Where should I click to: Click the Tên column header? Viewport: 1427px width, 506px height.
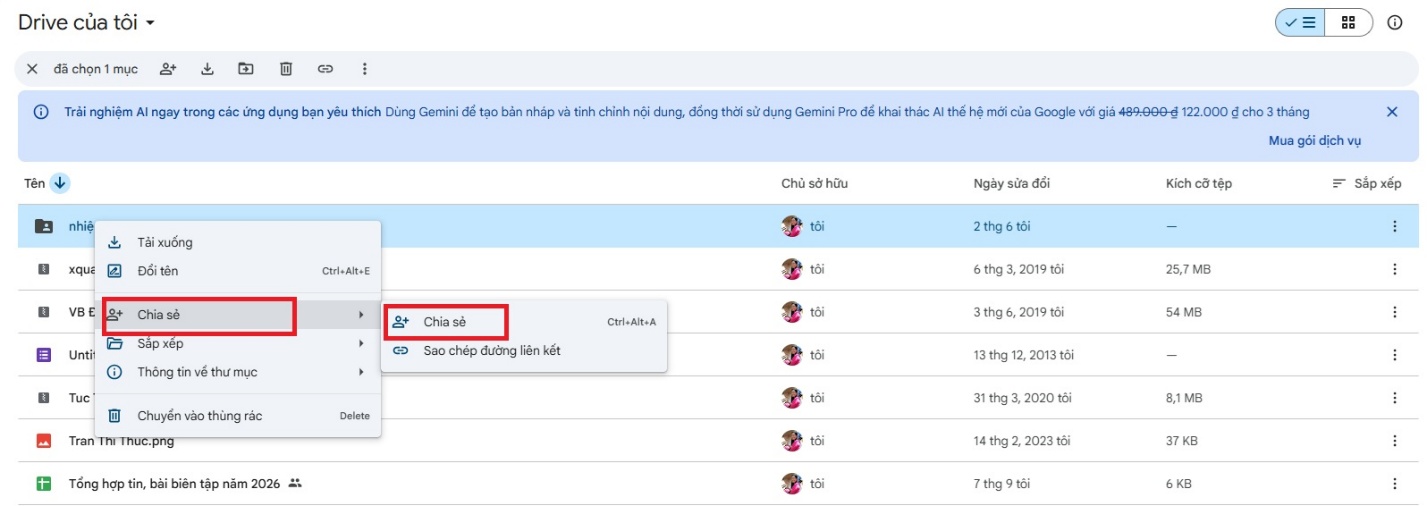[x=35, y=183]
